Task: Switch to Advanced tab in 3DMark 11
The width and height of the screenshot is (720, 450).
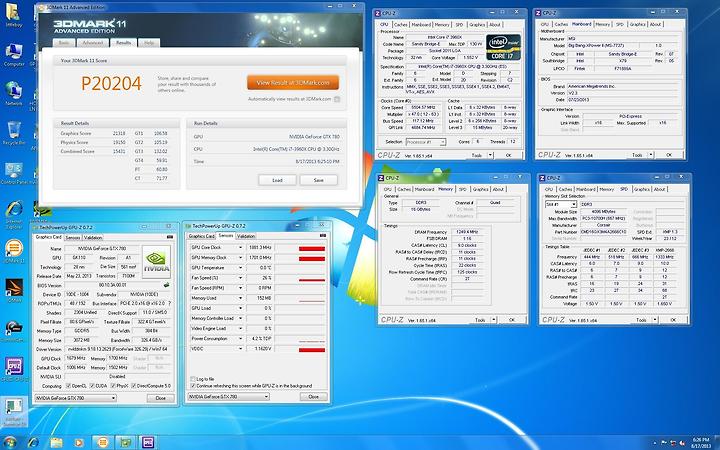Action: [92, 43]
